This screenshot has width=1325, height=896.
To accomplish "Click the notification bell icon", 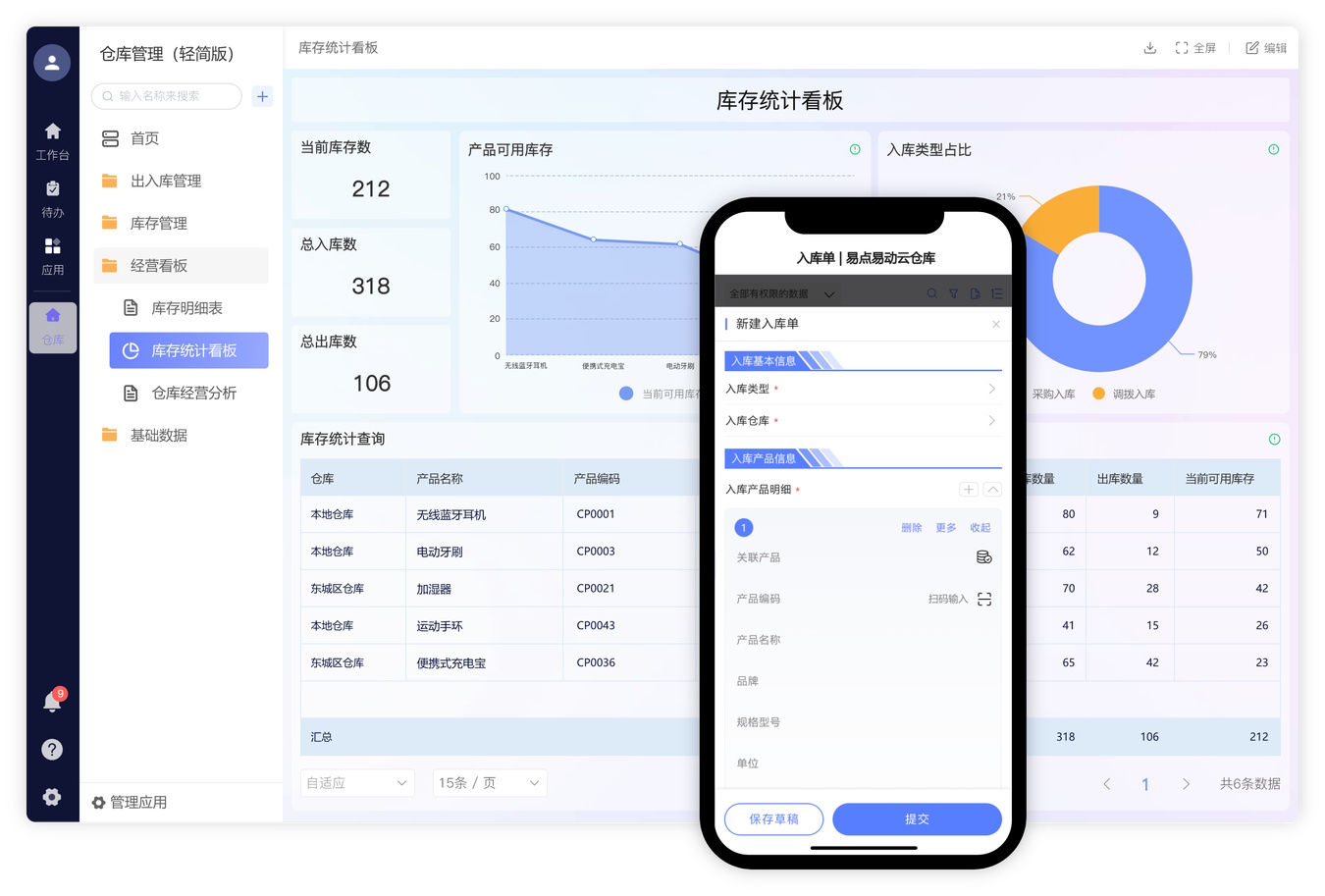I will [x=52, y=701].
